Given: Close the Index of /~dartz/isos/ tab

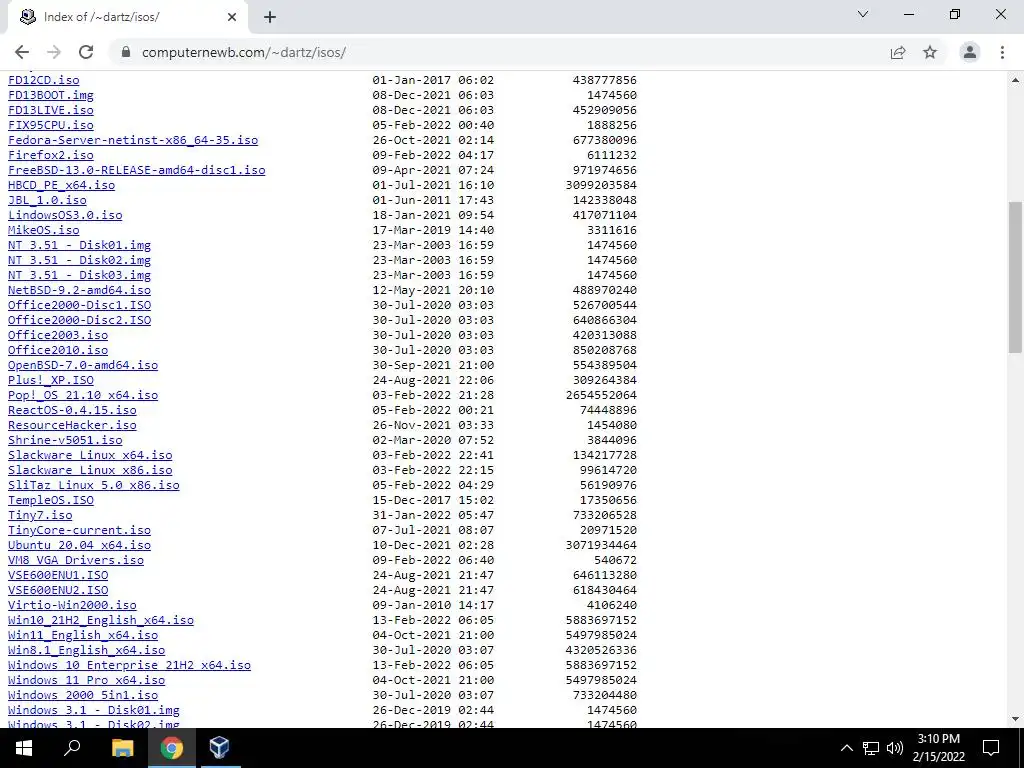Looking at the screenshot, I should pyautogui.click(x=232, y=17).
